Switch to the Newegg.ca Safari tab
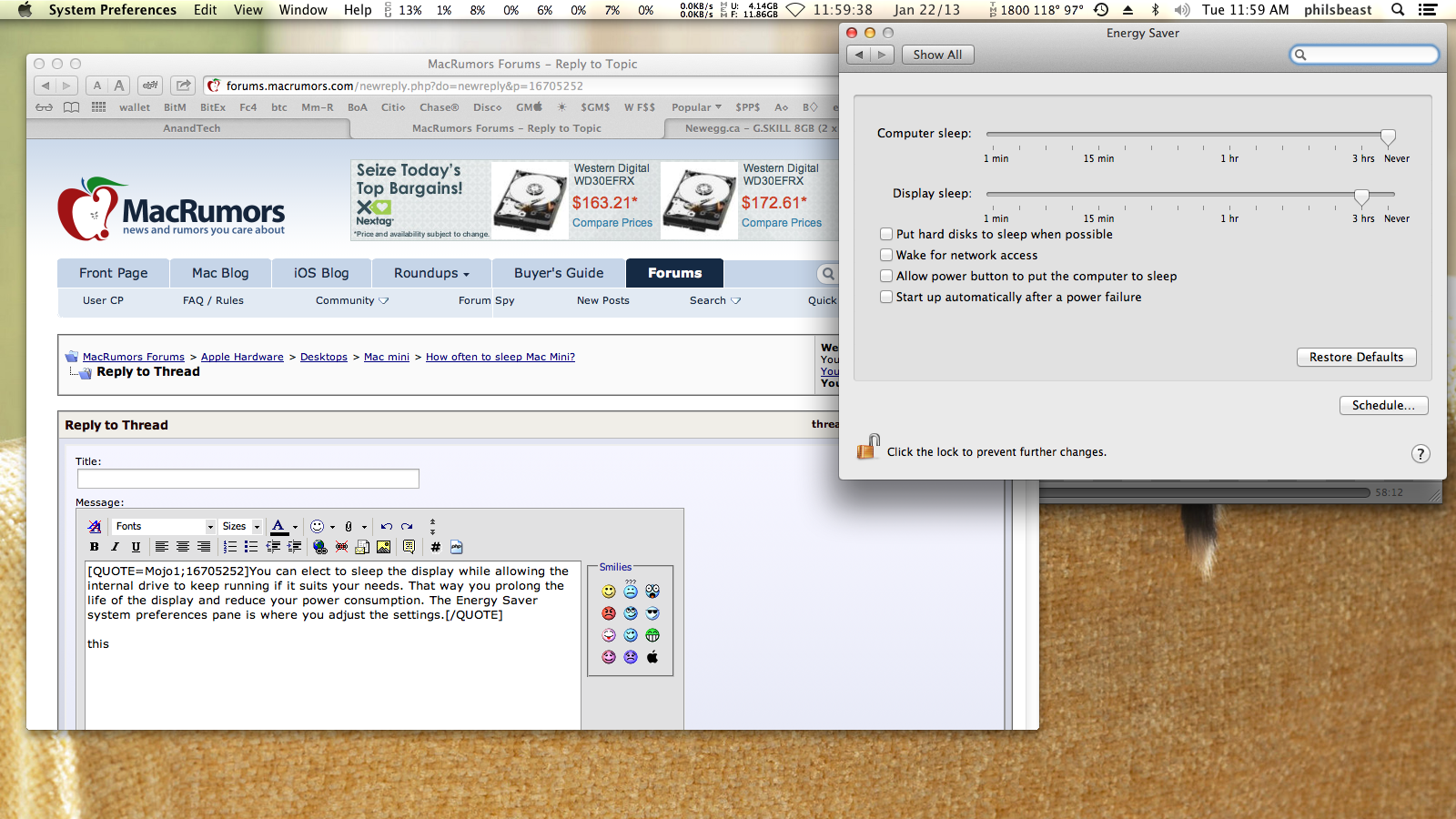This screenshot has width=1456, height=819. 752,128
